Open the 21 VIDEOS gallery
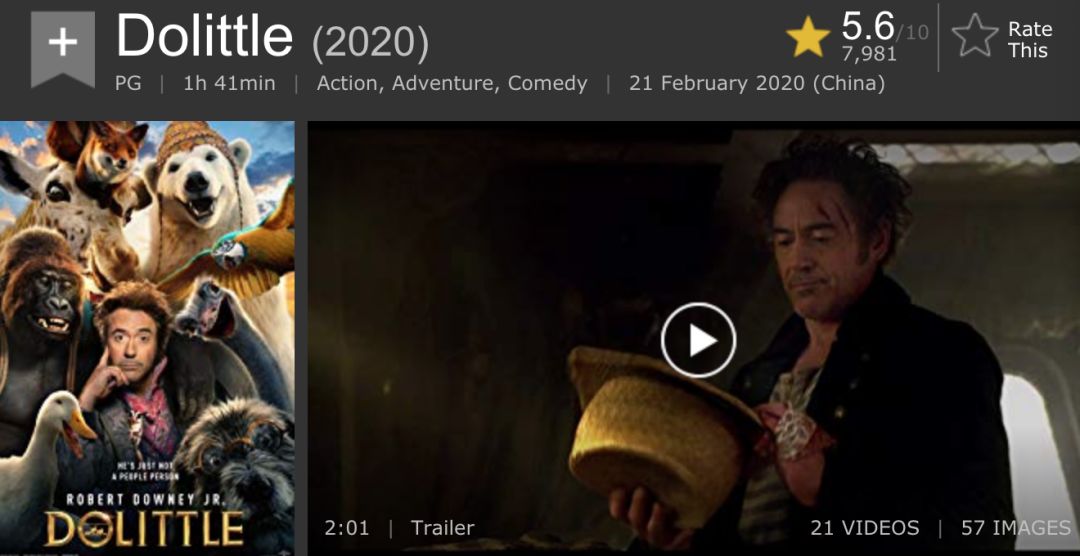This screenshot has height=556, width=1080. pyautogui.click(x=864, y=528)
